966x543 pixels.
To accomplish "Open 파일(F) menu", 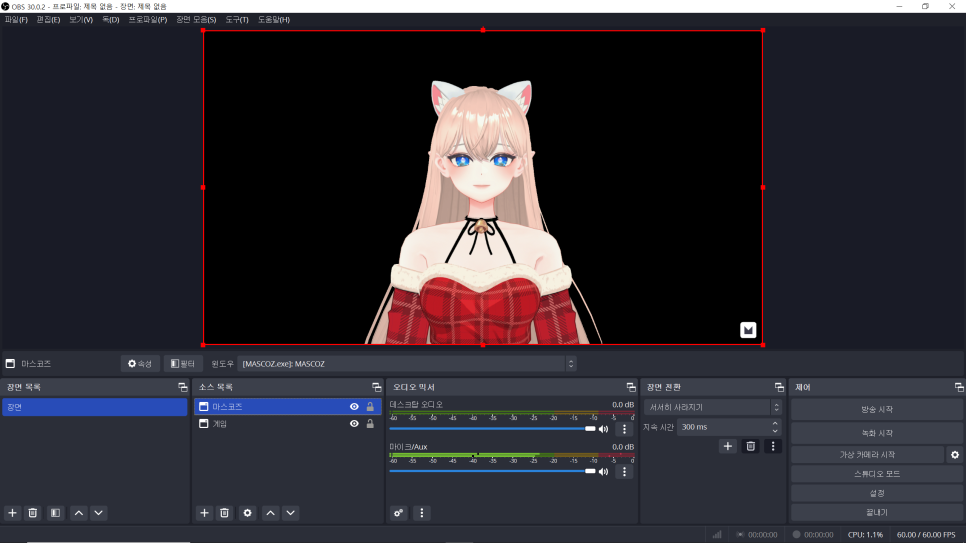I will [16, 20].
